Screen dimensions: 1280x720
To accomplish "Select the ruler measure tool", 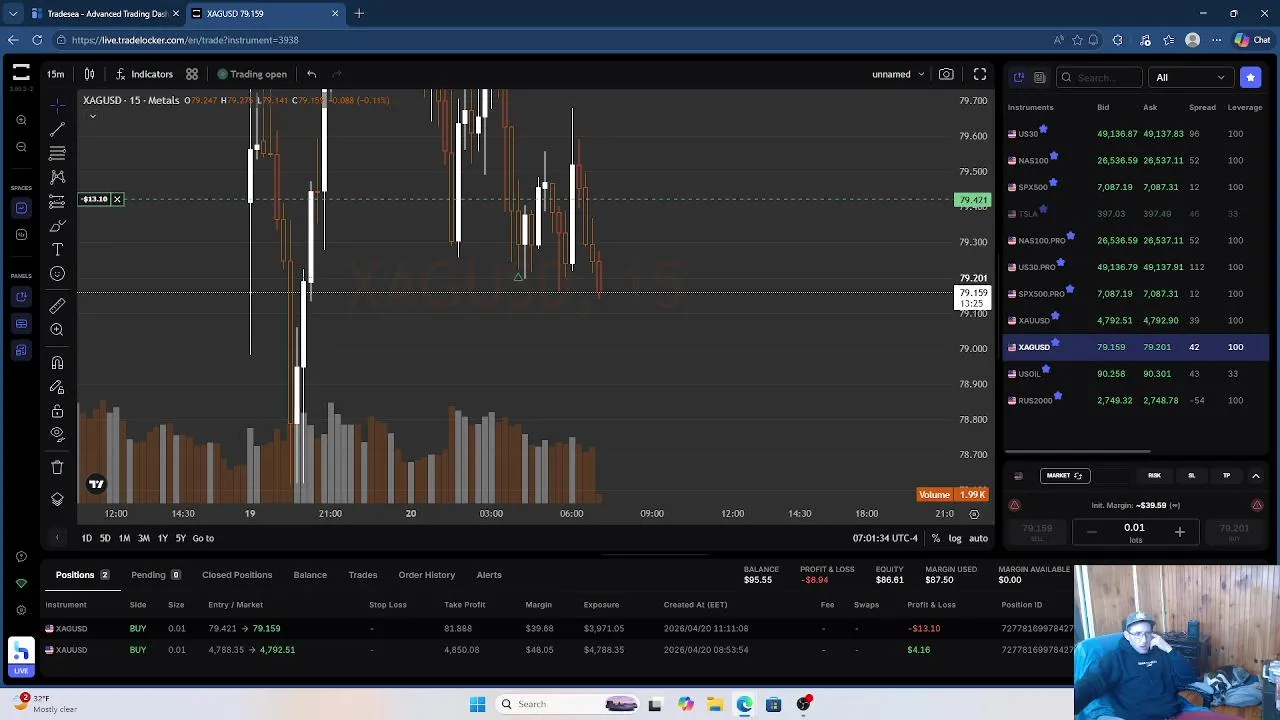I will tap(57, 306).
